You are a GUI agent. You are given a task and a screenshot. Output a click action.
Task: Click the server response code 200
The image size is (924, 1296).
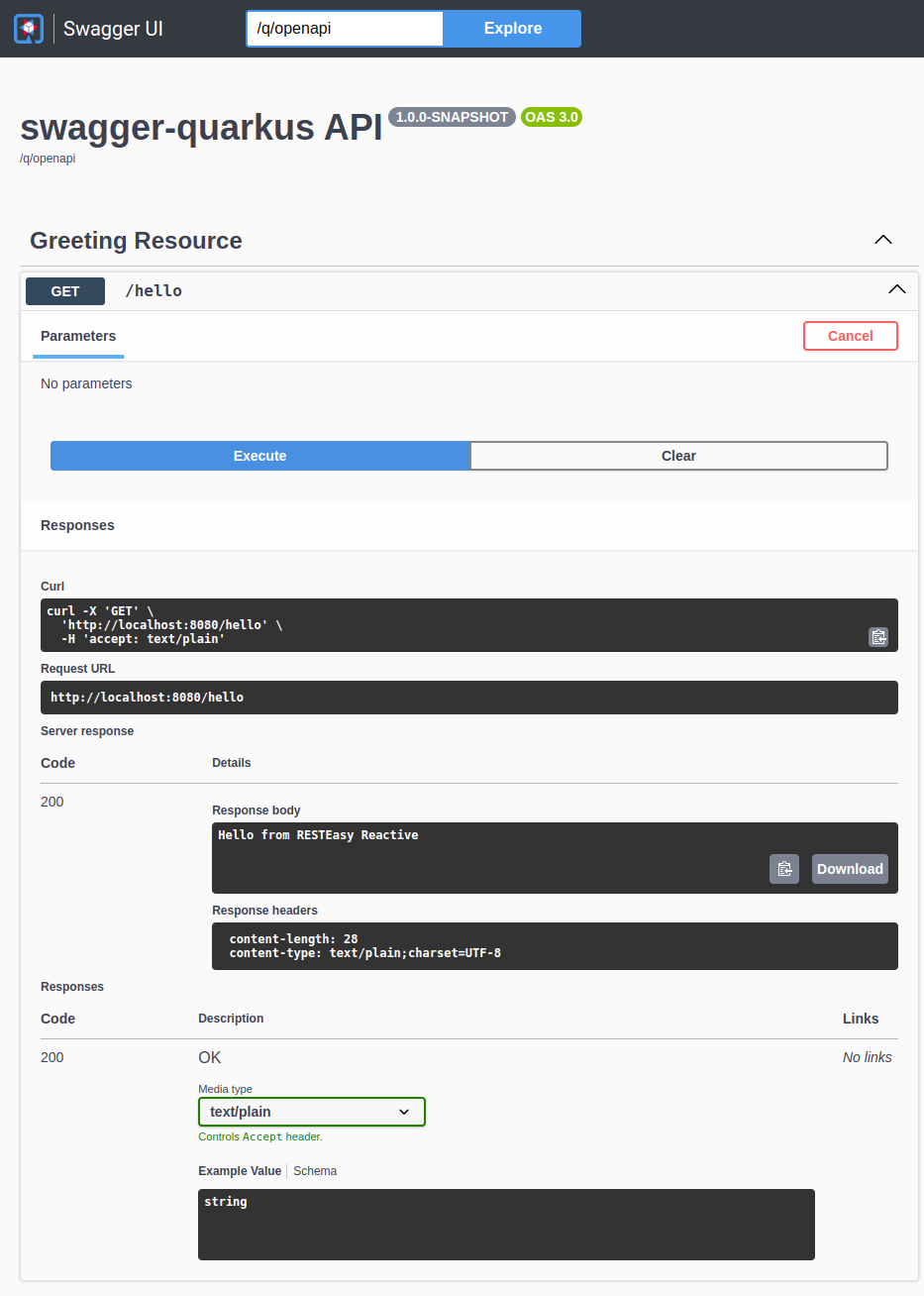click(x=52, y=802)
